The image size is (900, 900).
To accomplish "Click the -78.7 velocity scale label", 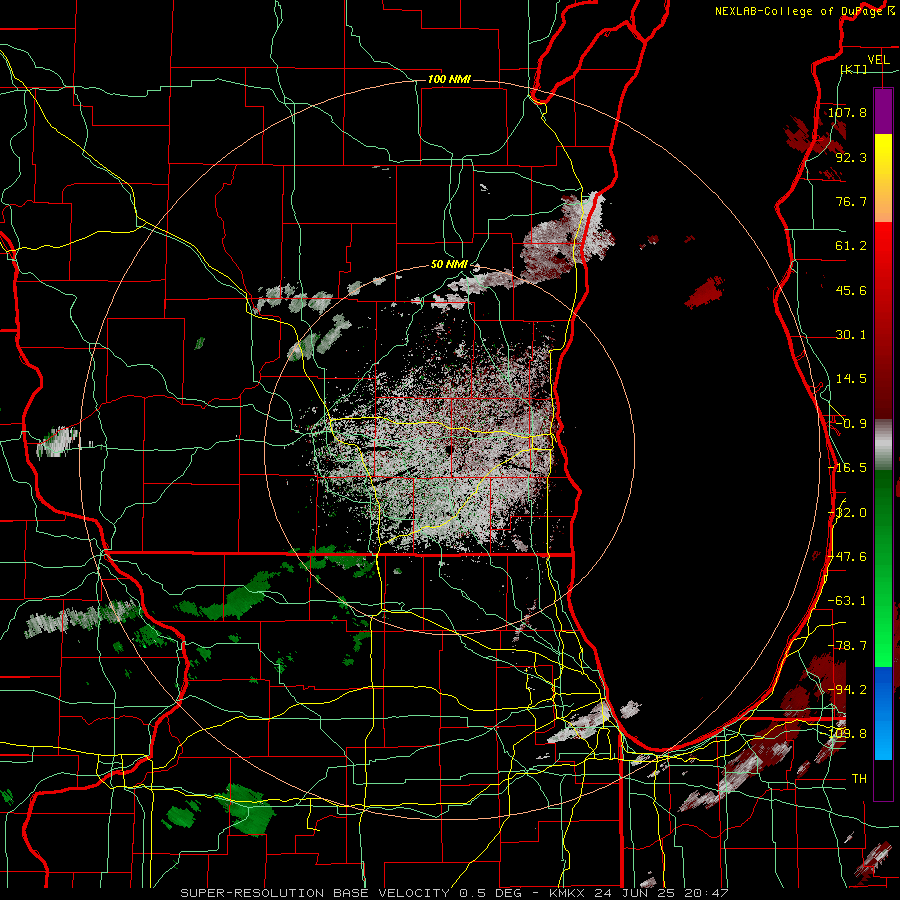I will [847, 646].
